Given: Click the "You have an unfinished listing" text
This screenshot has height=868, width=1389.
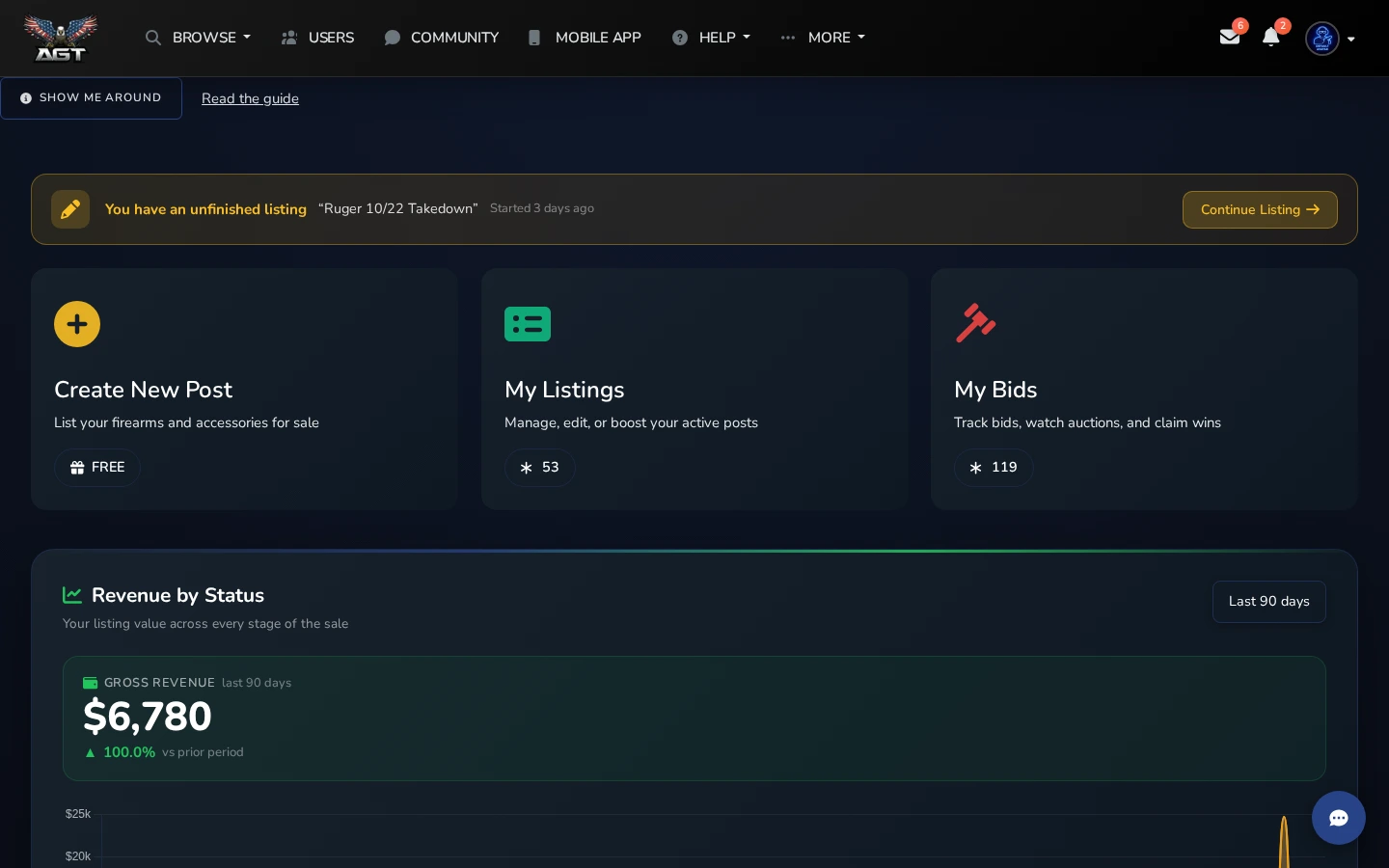Looking at the screenshot, I should (x=205, y=209).
